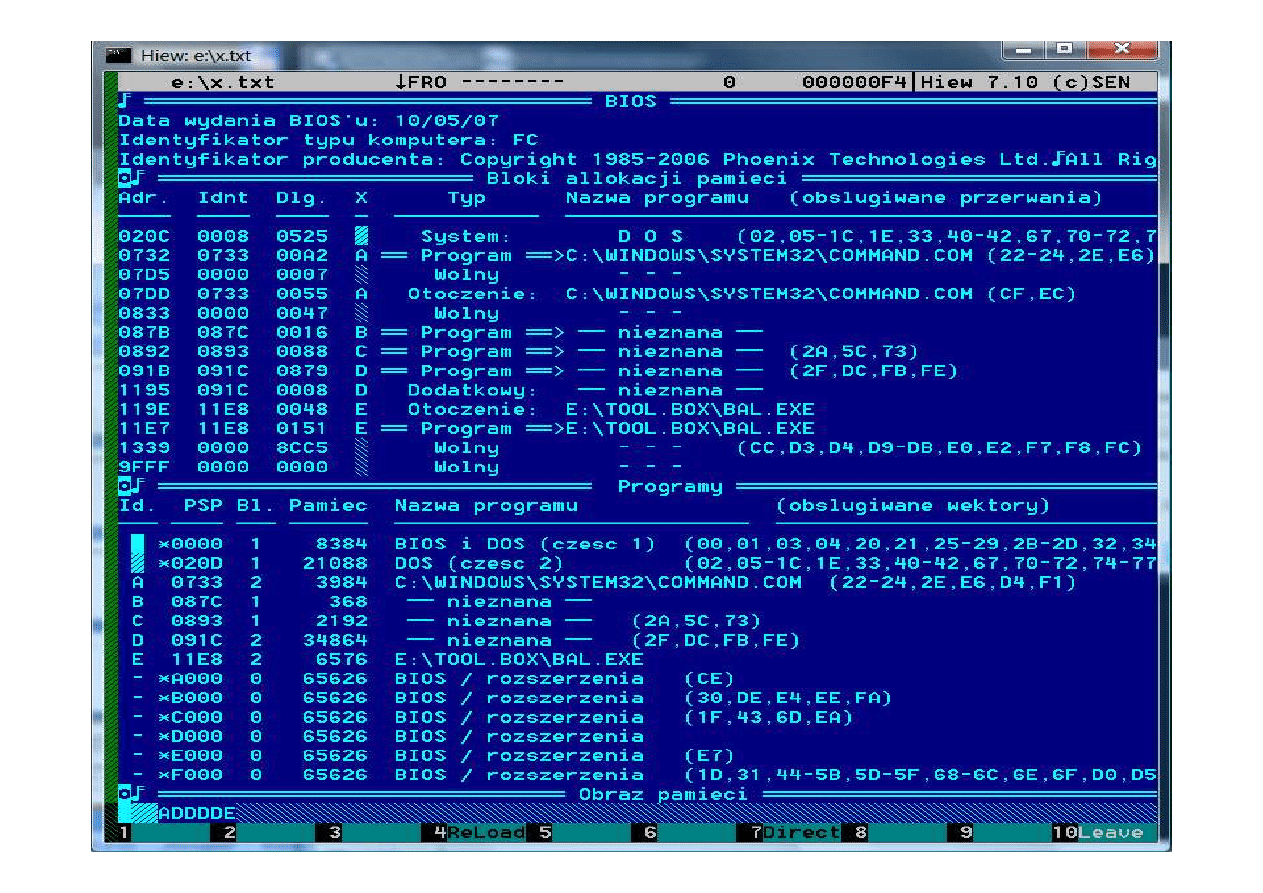This screenshot has width=1263, height=893.
Task: Click the shaded block in the DOS system row
Action: [361, 237]
